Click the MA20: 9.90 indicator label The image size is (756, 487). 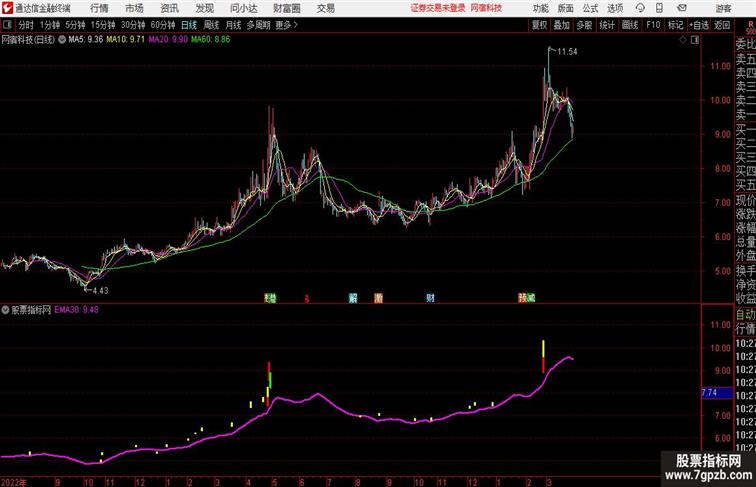(x=168, y=40)
